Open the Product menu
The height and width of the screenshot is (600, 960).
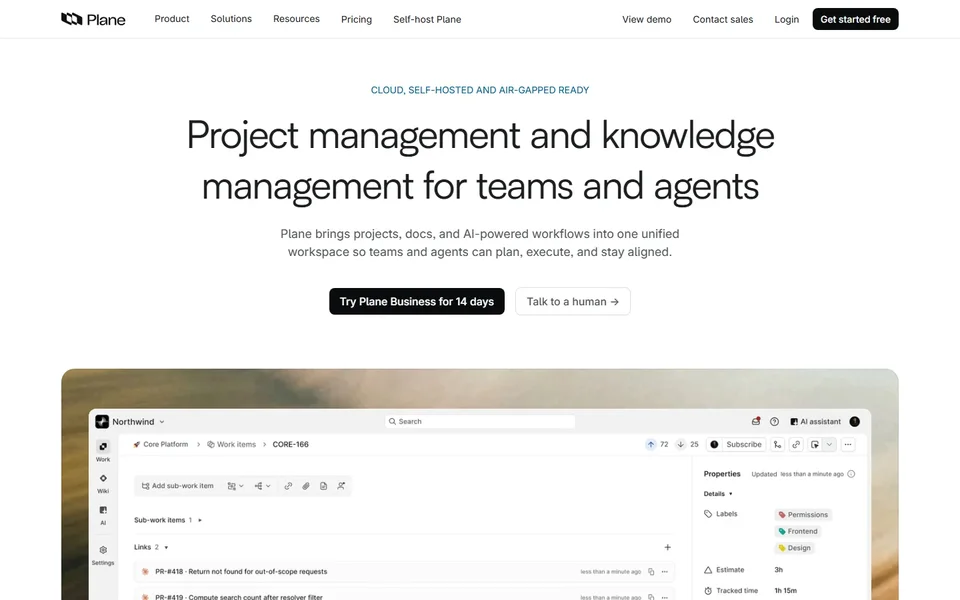[171, 19]
